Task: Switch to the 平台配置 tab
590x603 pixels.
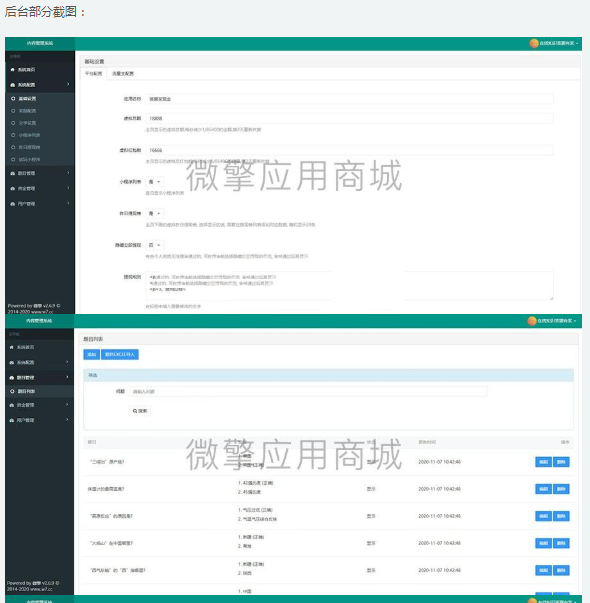Action: pos(93,73)
